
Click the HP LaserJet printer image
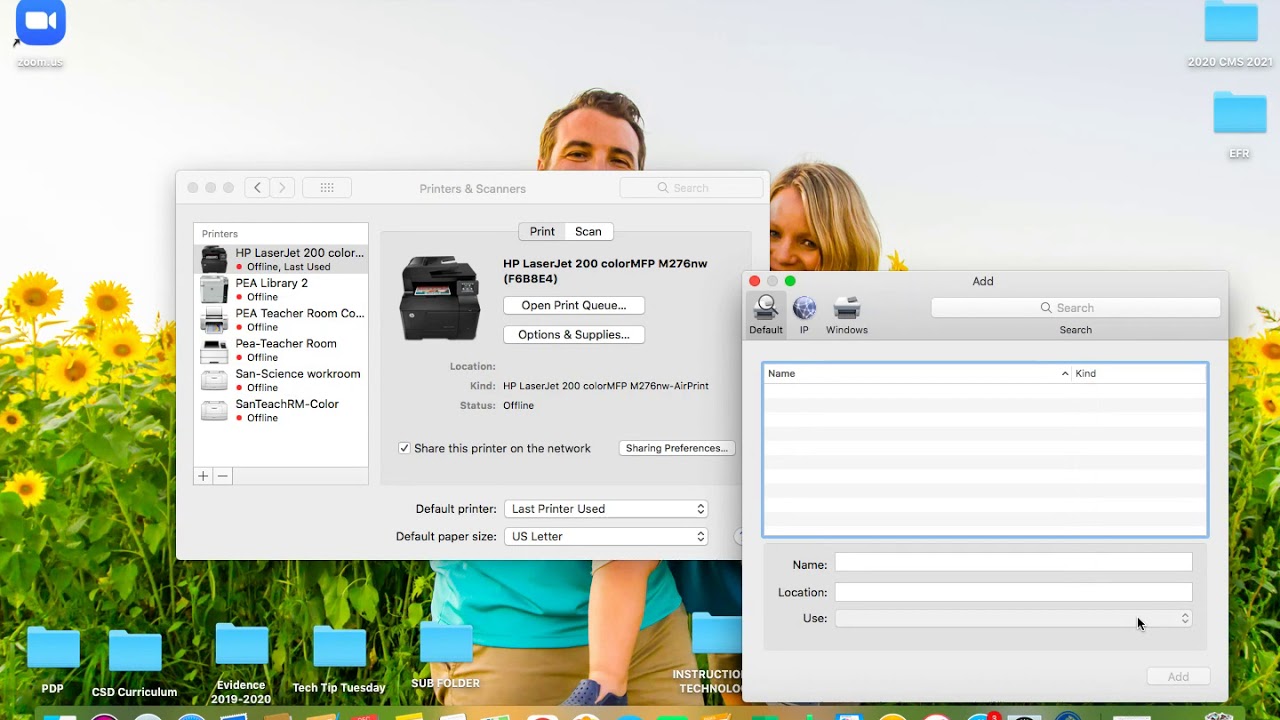coord(440,297)
